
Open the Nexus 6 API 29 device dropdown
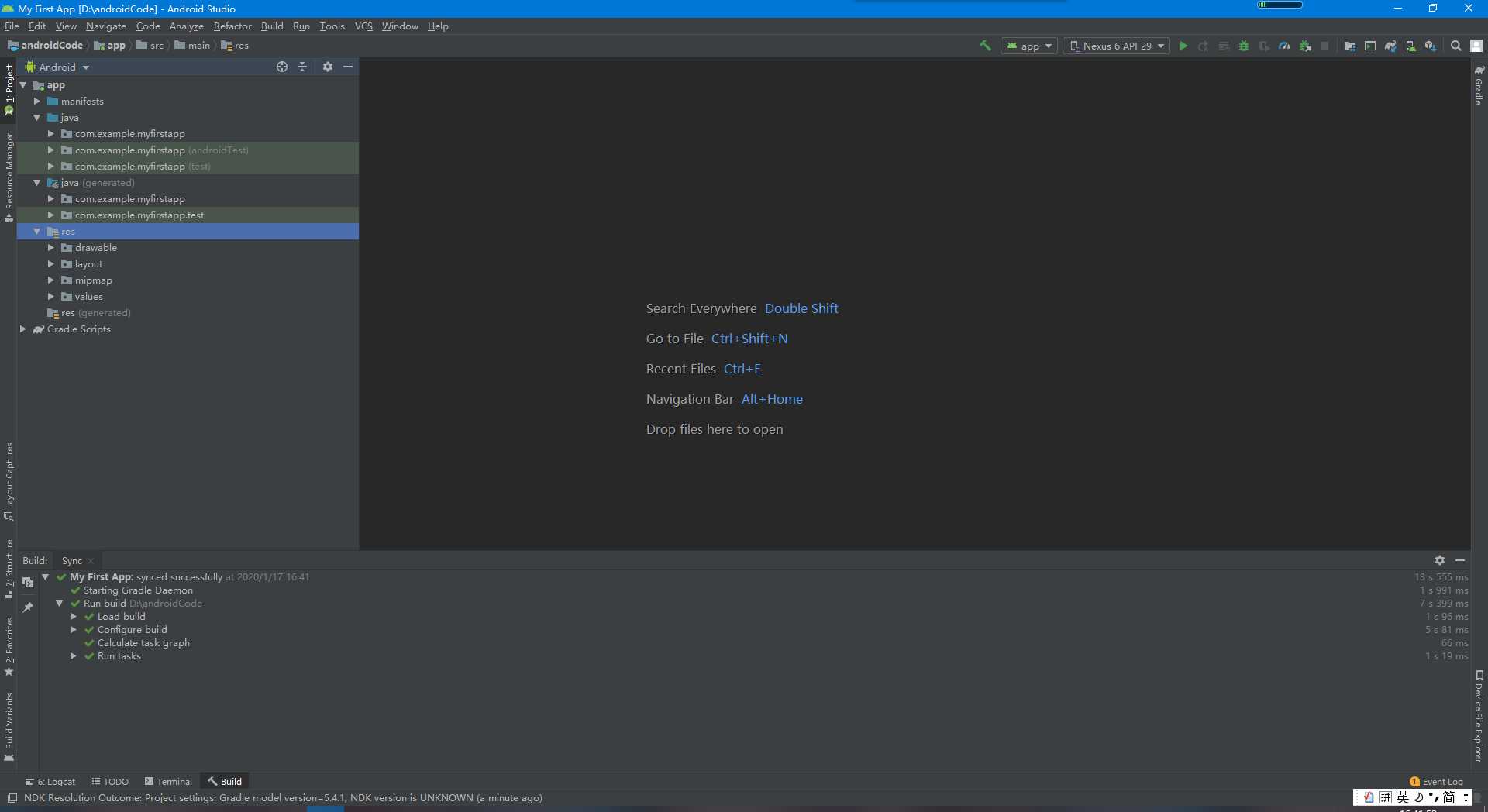click(1116, 46)
